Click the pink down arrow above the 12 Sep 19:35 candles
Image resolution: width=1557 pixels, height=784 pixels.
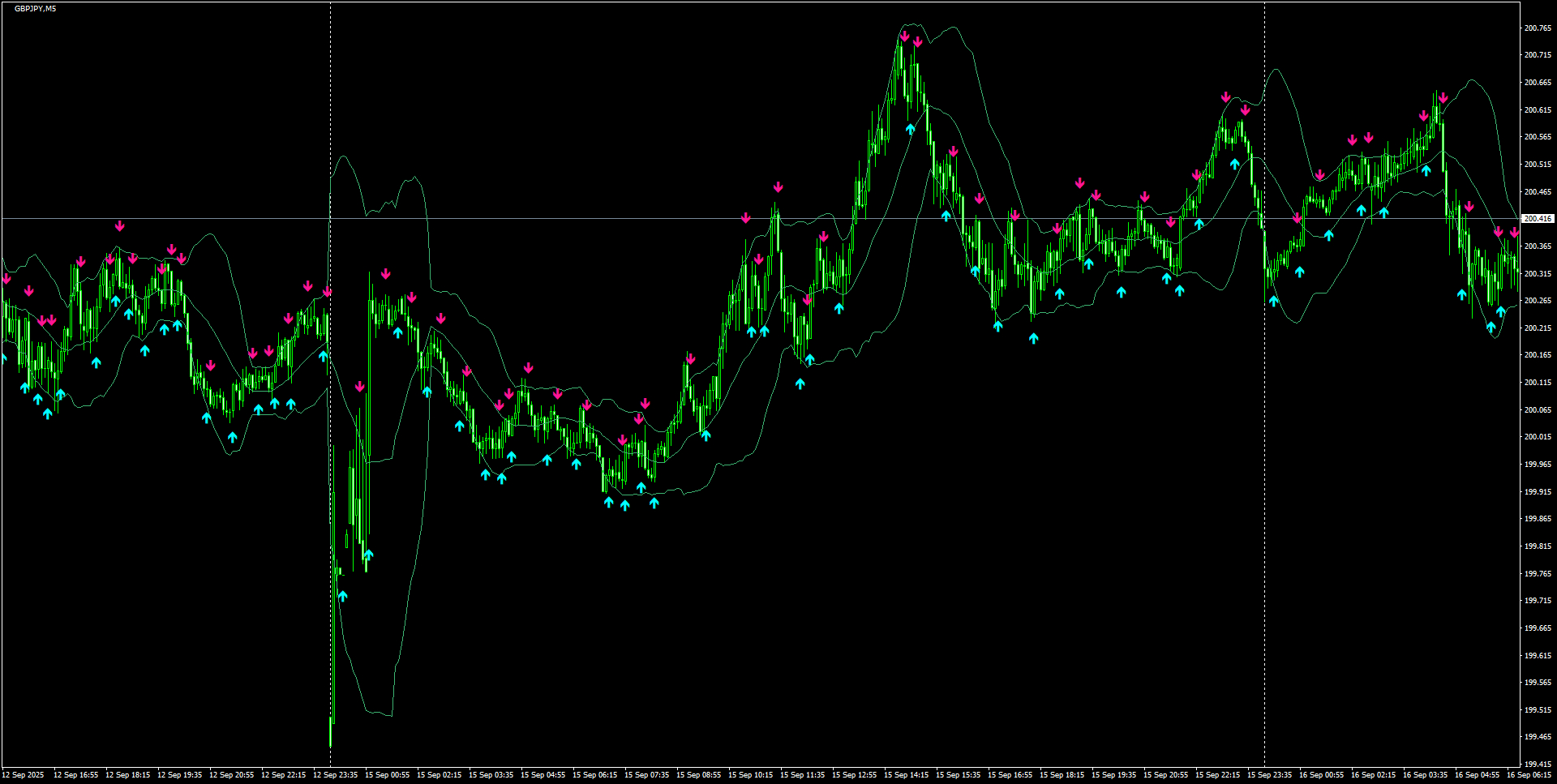tap(171, 247)
